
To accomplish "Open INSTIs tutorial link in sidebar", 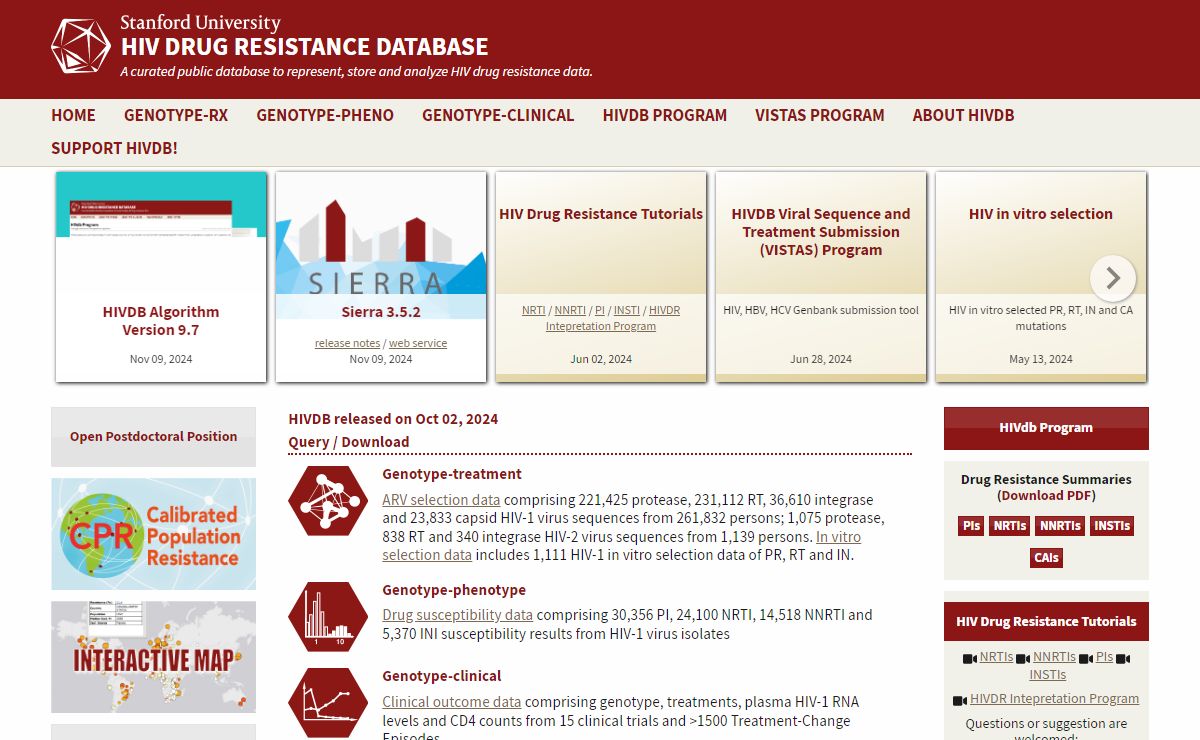I will (1047, 675).
